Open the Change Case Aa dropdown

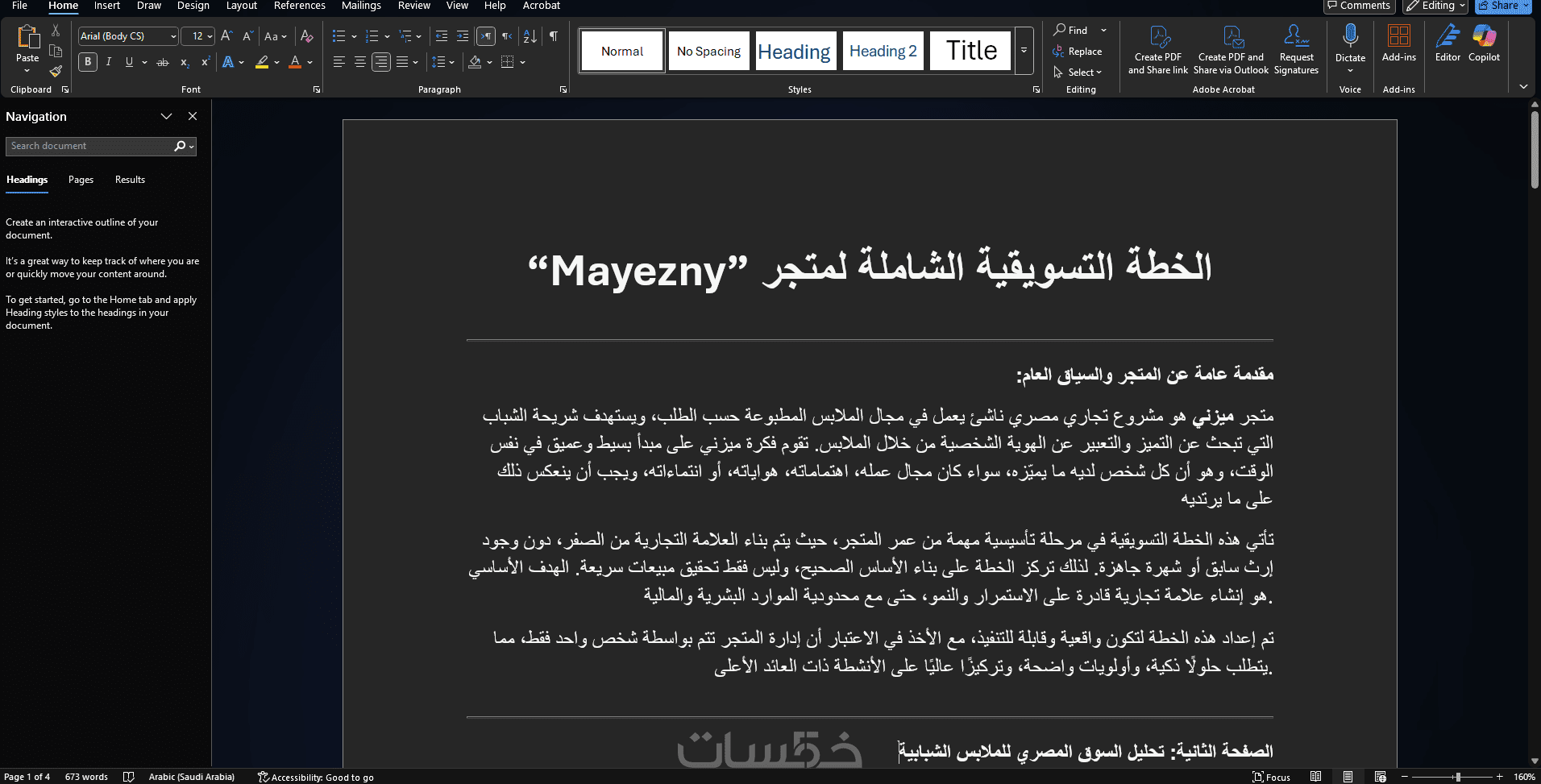(276, 36)
